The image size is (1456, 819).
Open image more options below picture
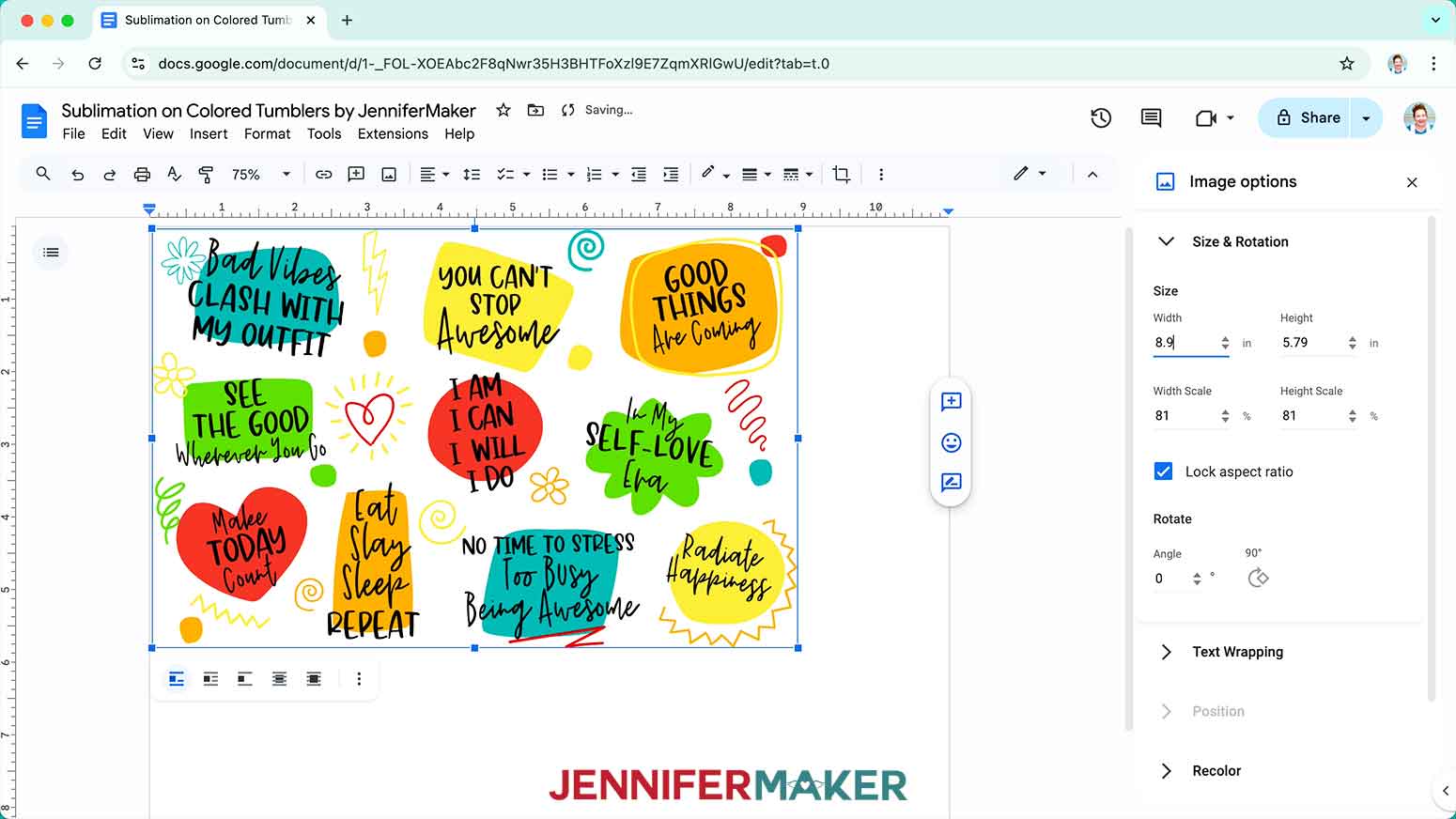[x=359, y=678]
